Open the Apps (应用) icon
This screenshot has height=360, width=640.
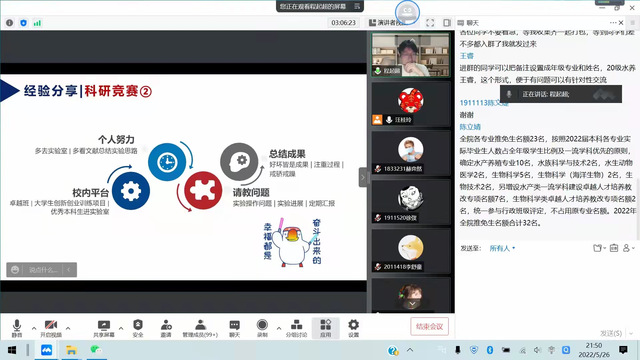pyautogui.click(x=325, y=328)
